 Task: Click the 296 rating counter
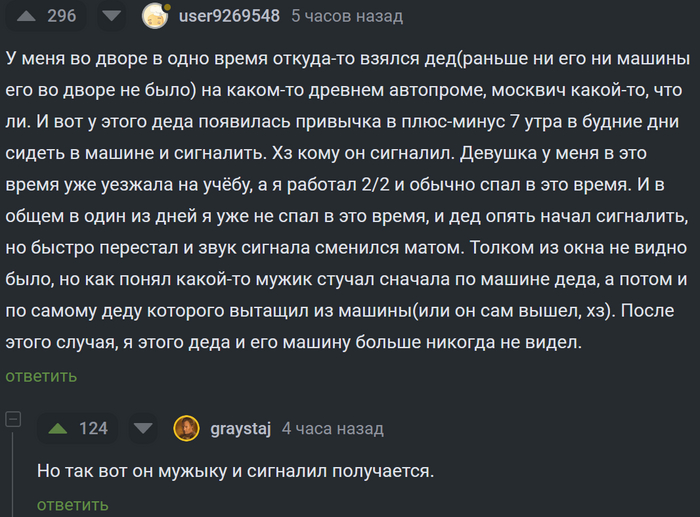[61, 16]
